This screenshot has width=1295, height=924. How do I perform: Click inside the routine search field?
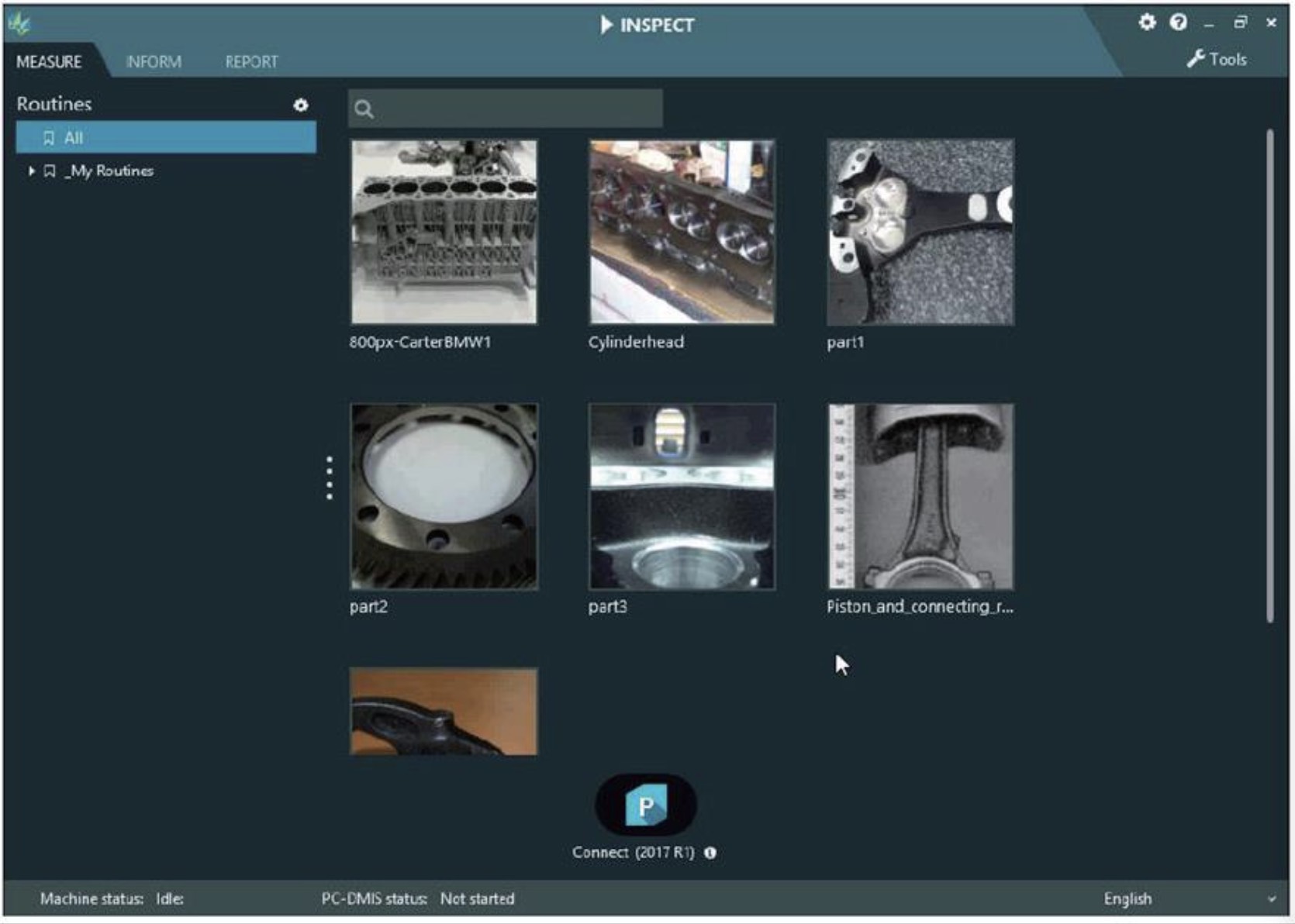click(506, 109)
